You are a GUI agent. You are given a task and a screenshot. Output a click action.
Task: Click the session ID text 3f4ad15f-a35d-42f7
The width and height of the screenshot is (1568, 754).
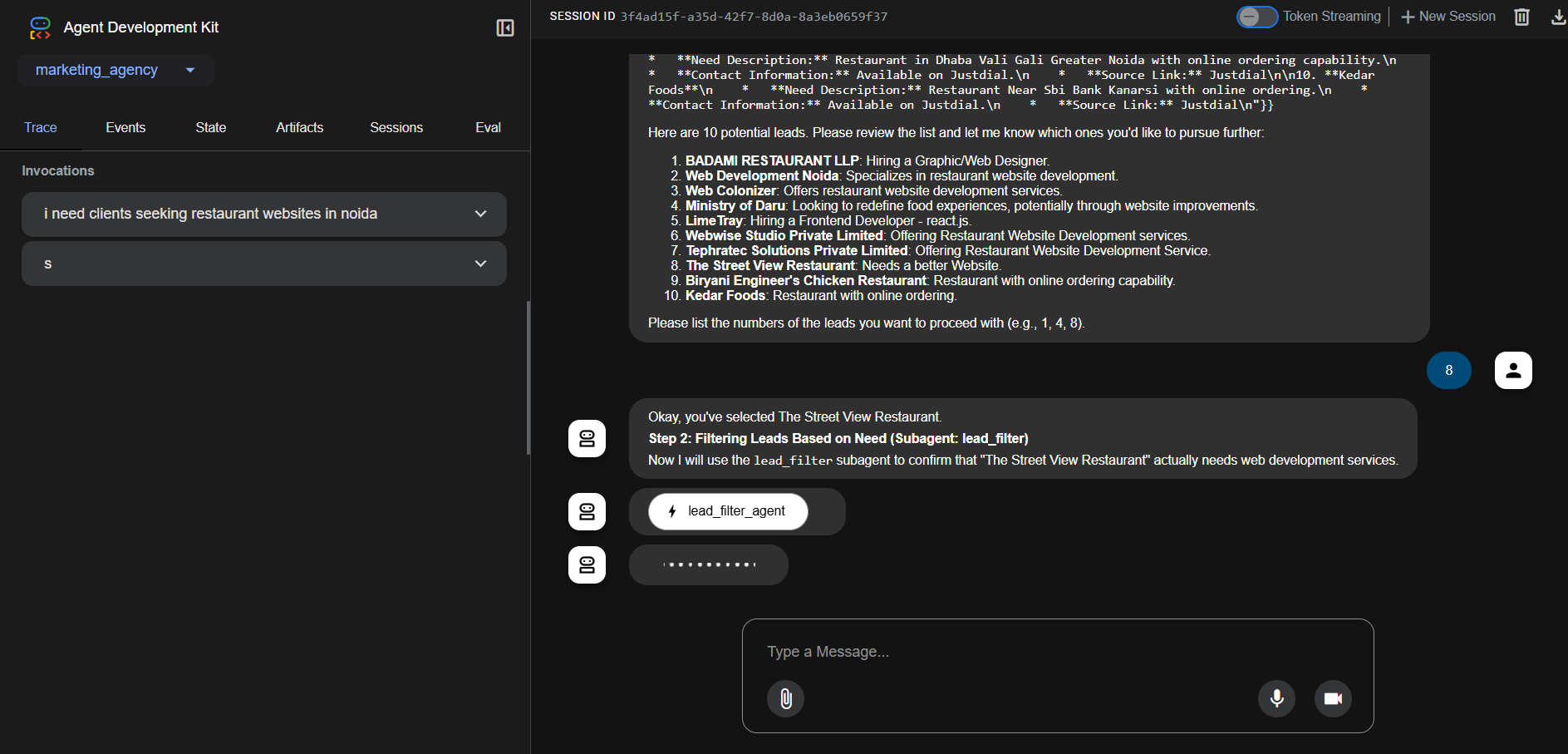click(754, 17)
